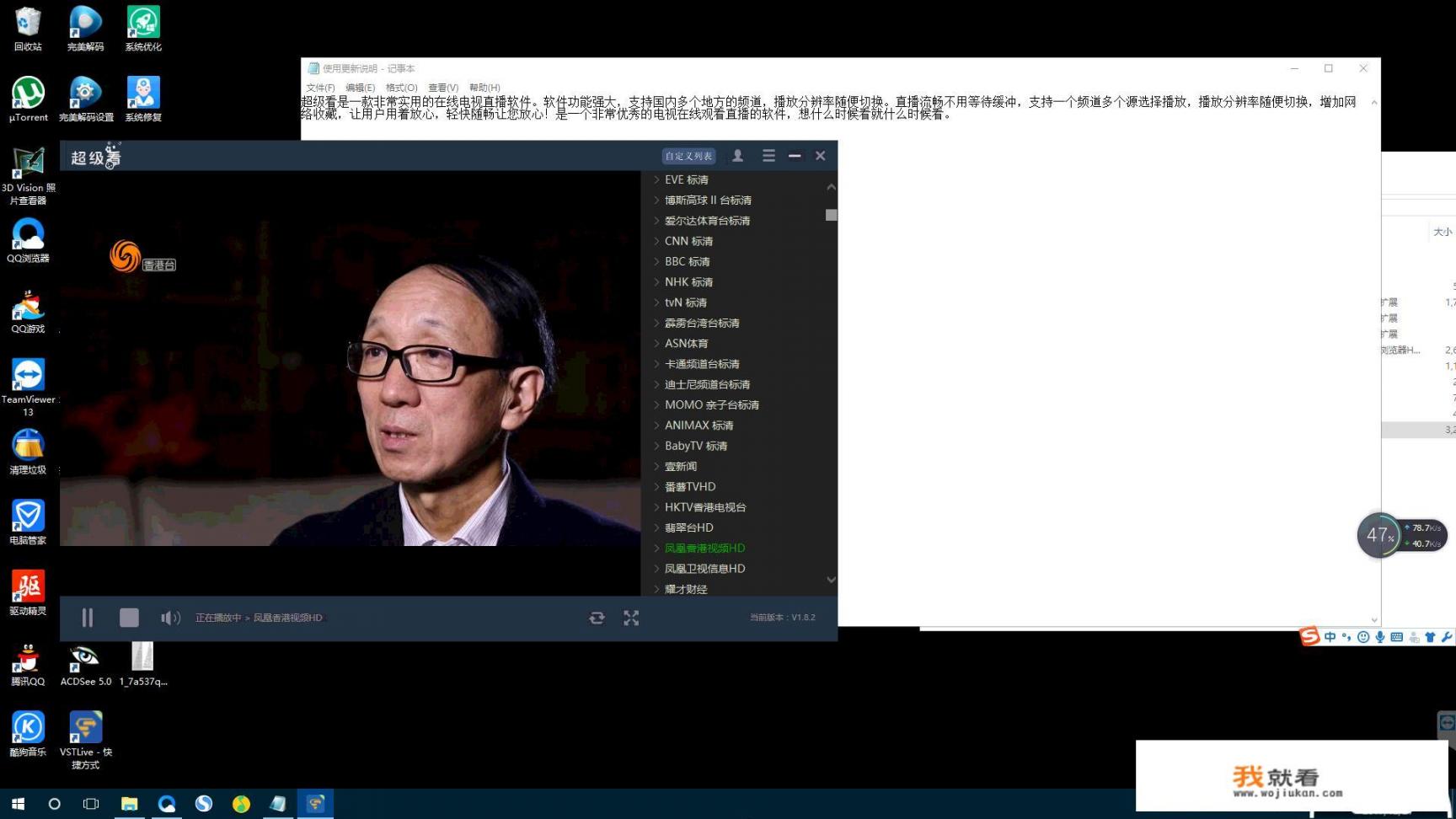Image resolution: width=1456 pixels, height=819 pixels.
Task: Click the channel list scroll-up arrow
Action: 832,187
